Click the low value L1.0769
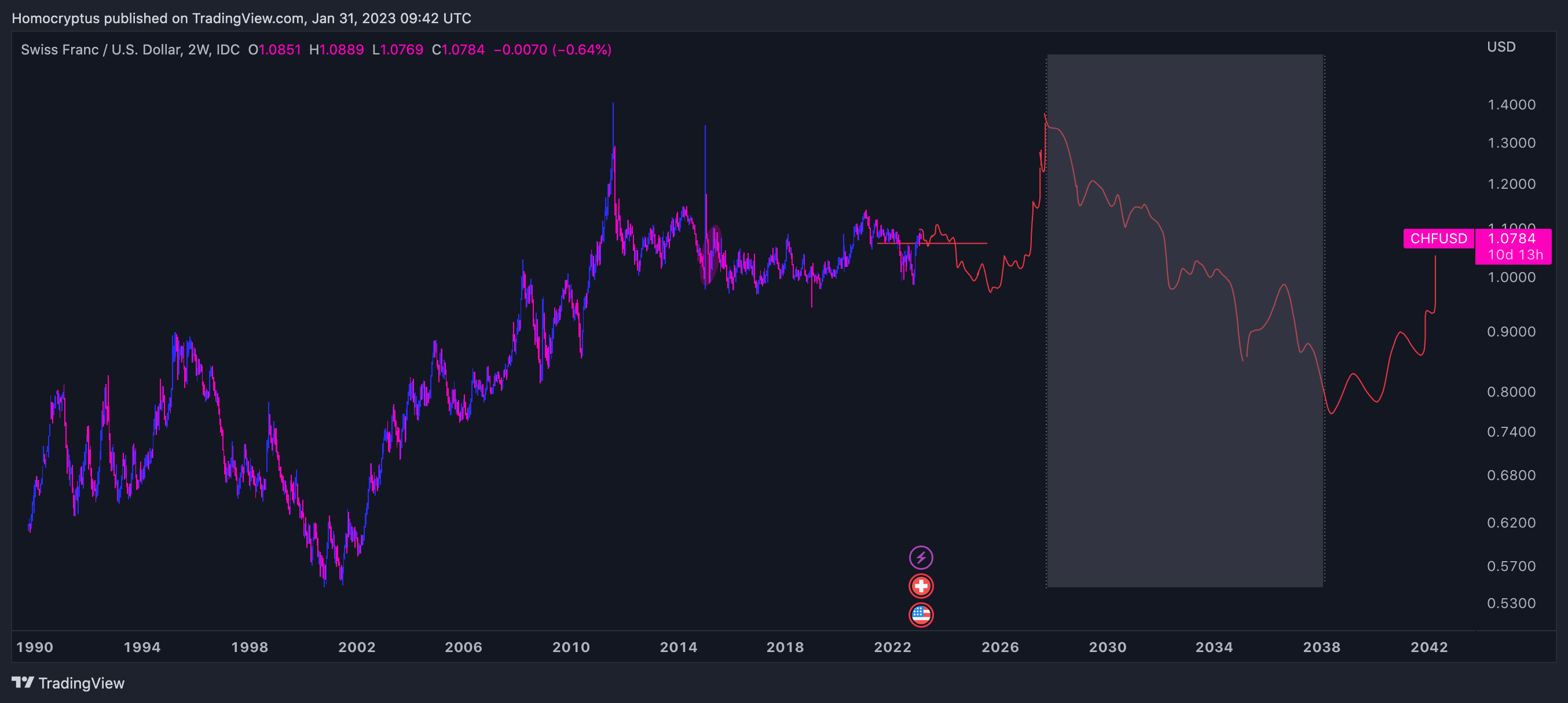 tap(397, 49)
